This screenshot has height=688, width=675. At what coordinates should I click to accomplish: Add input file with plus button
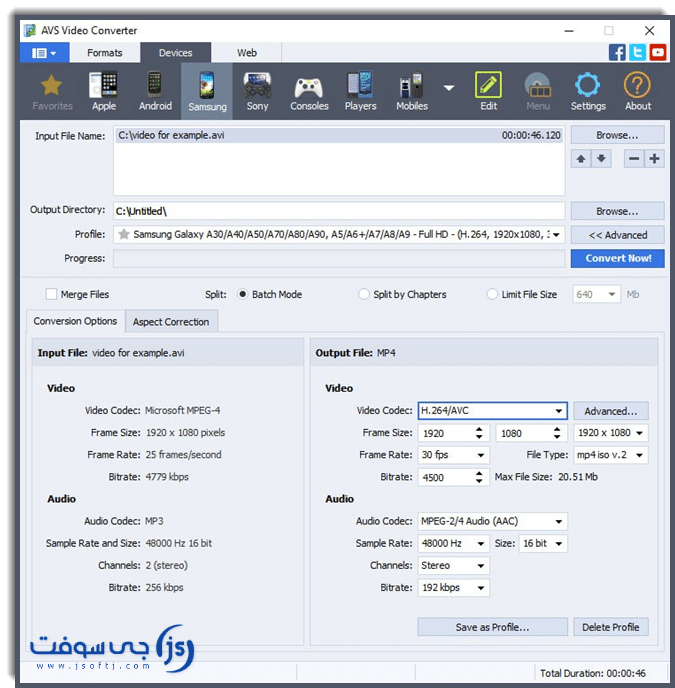654,159
